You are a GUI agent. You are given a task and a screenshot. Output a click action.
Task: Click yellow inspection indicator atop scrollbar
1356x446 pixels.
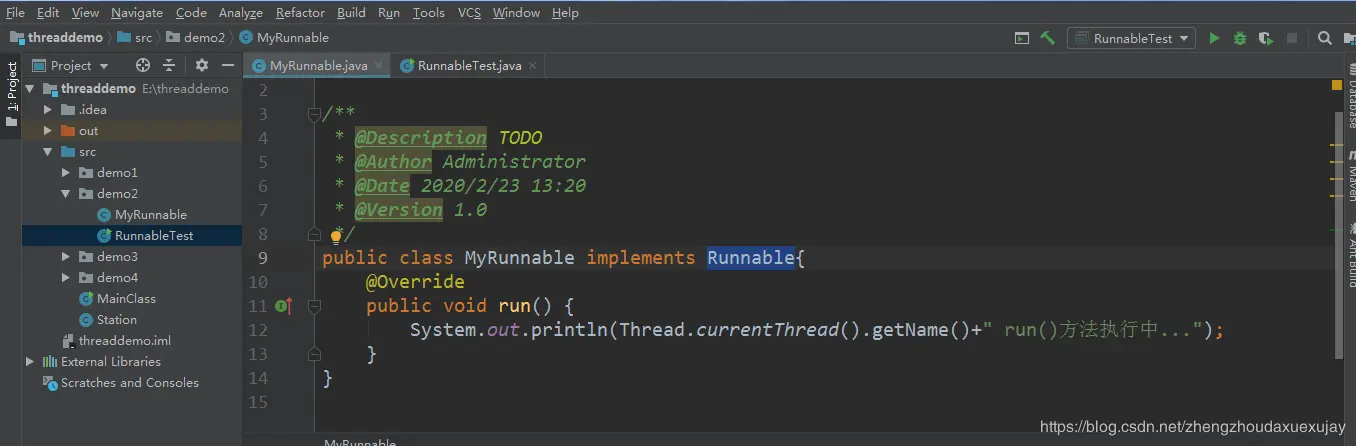(1337, 87)
